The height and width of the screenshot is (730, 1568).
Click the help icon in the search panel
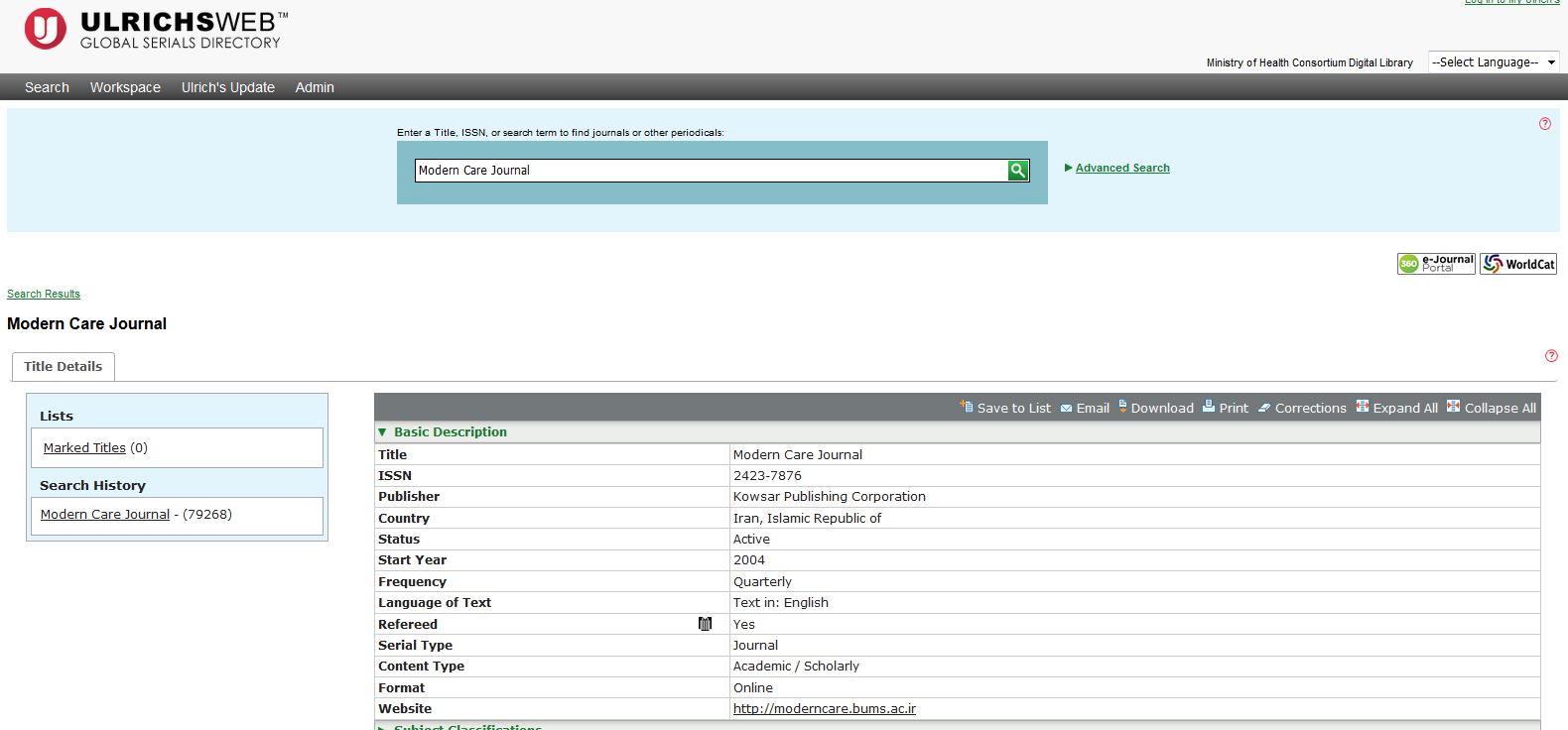pos(1544,124)
